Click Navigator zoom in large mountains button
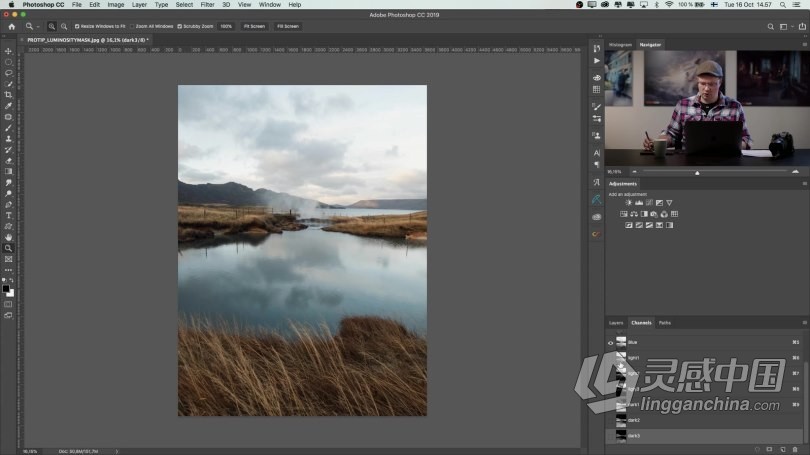Screen dimensions: 810x455 [x=796, y=172]
